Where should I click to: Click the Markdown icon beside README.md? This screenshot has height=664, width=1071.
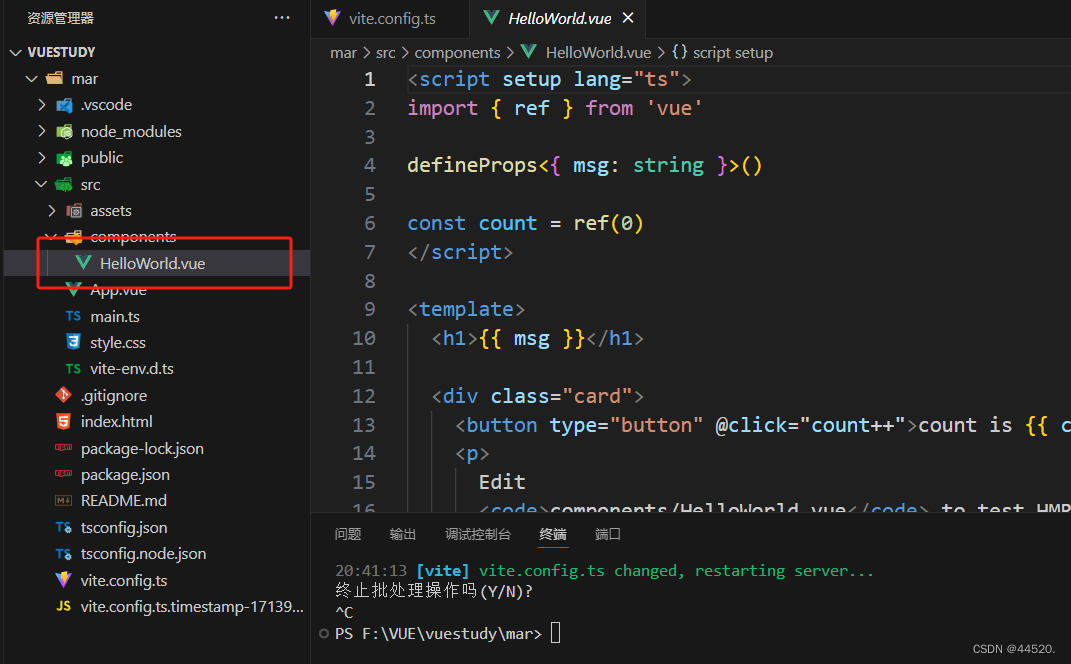62,500
